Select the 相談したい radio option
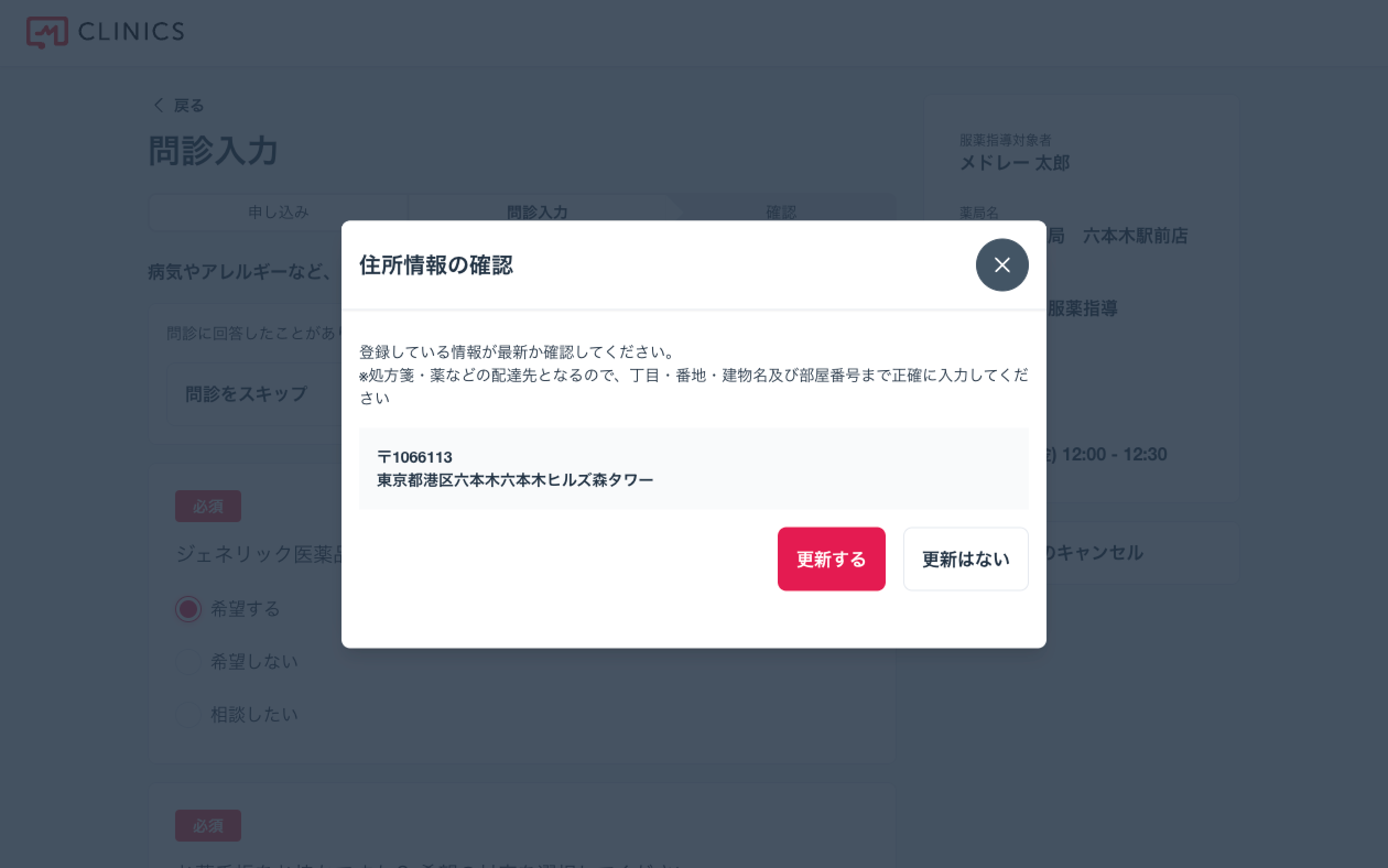1388x868 pixels. (188, 714)
